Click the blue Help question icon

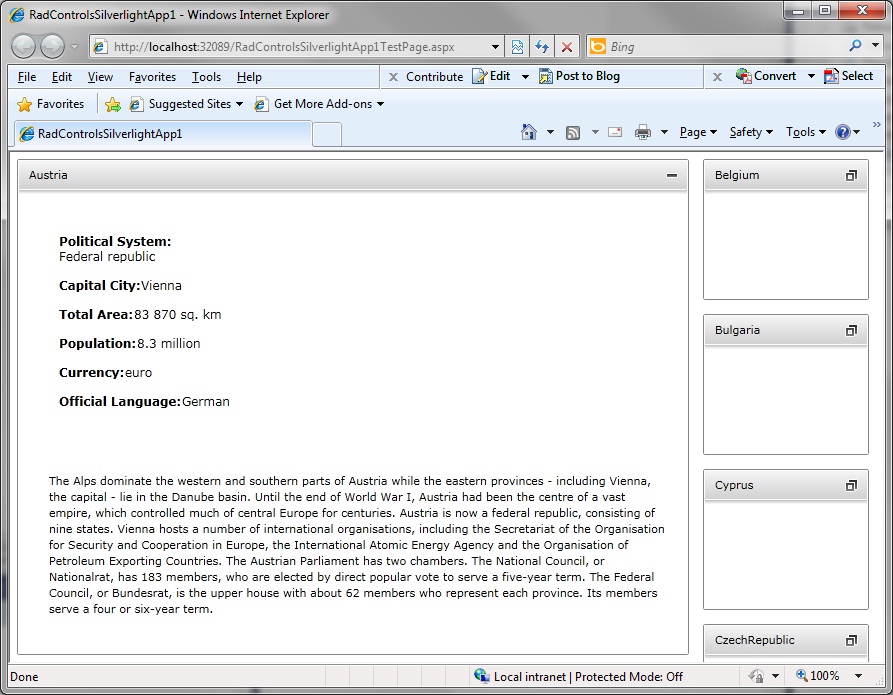tap(842, 132)
